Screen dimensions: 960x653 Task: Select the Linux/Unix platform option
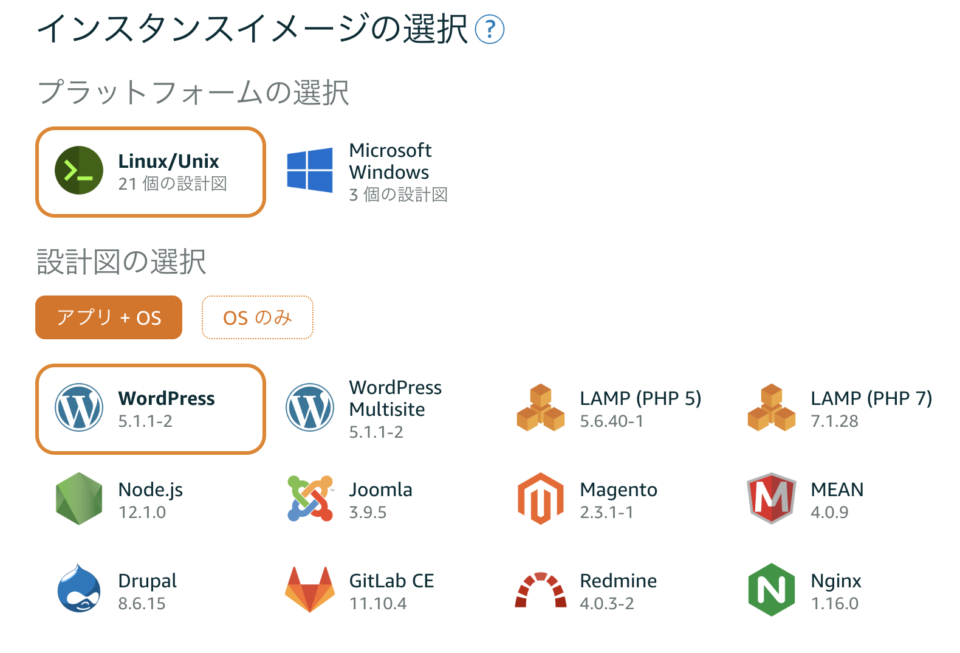[150, 171]
